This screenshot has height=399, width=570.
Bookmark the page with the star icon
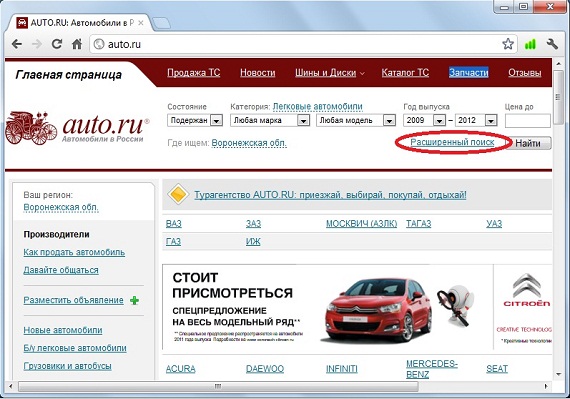(x=508, y=44)
